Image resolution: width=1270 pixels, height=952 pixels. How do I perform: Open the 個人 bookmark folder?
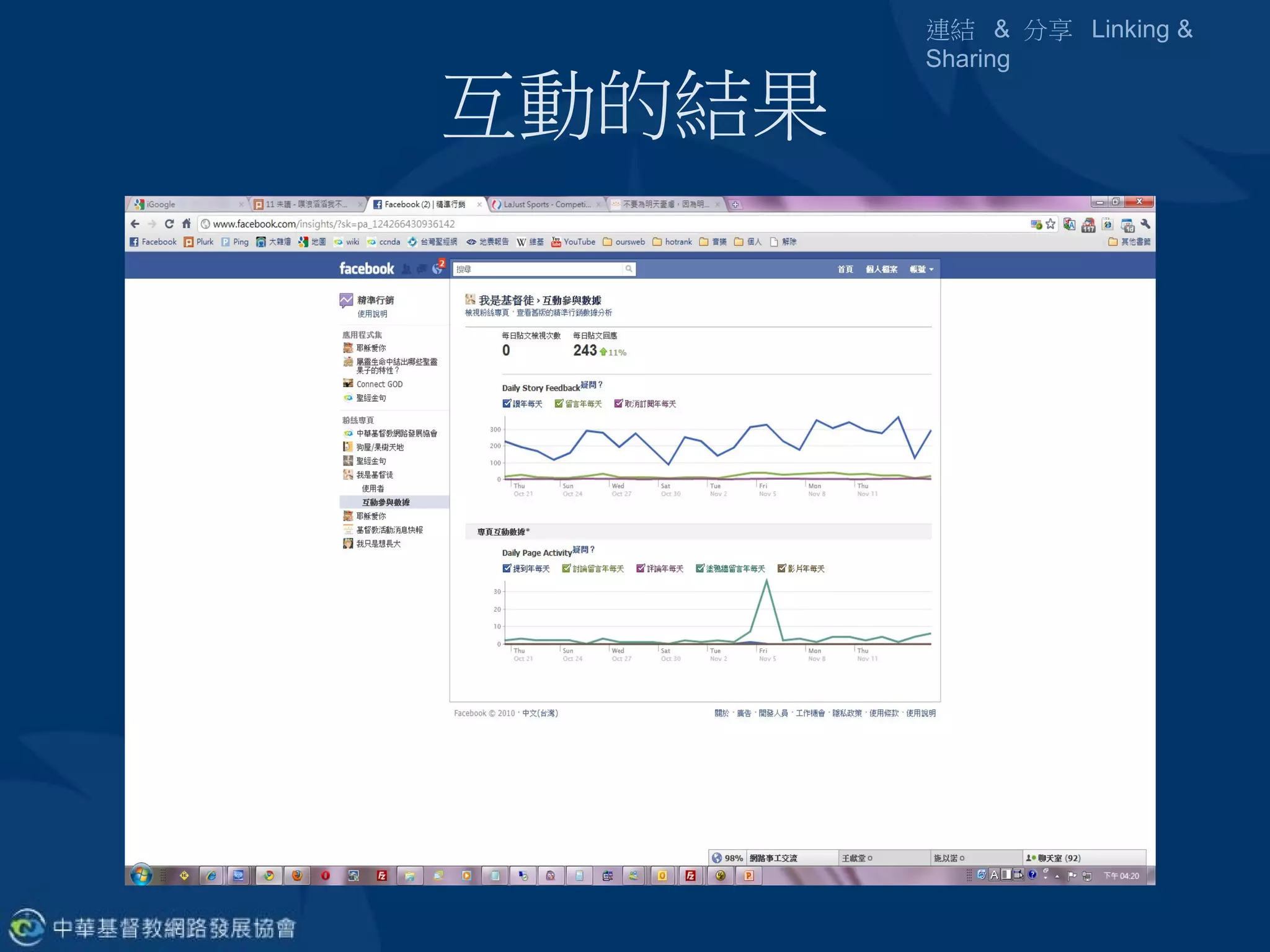[748, 242]
